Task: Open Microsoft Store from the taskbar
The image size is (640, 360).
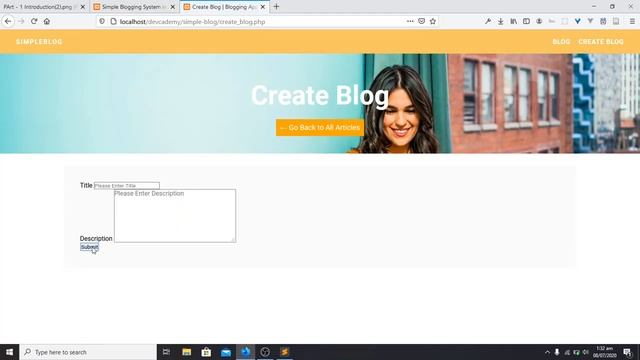Action: tap(206, 352)
